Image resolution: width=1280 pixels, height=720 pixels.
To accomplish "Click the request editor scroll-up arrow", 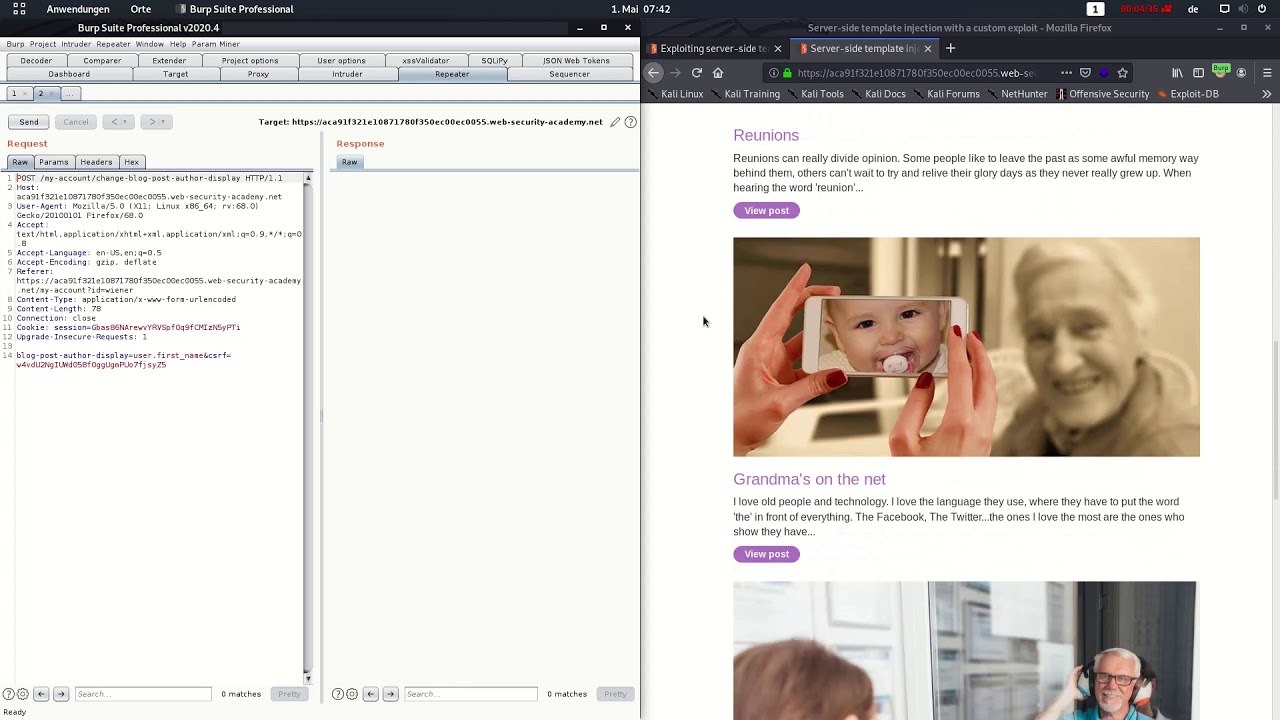I will pyautogui.click(x=308, y=178).
